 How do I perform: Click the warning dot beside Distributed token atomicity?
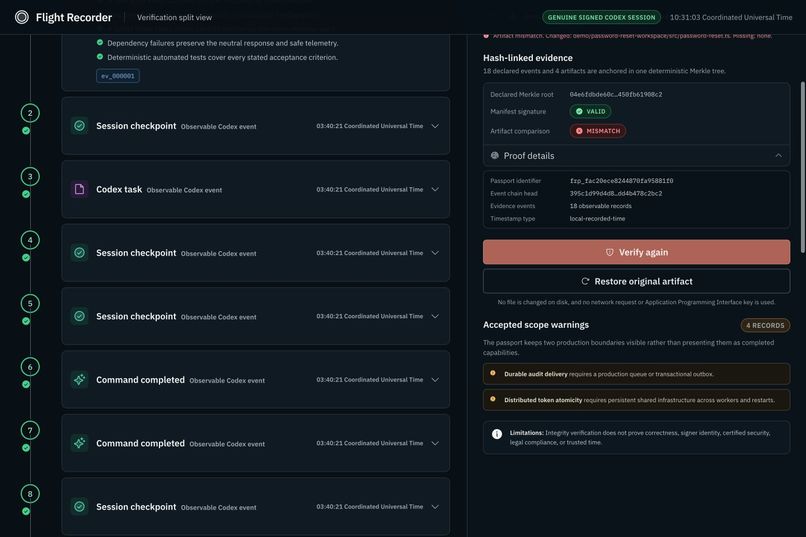tap(493, 399)
